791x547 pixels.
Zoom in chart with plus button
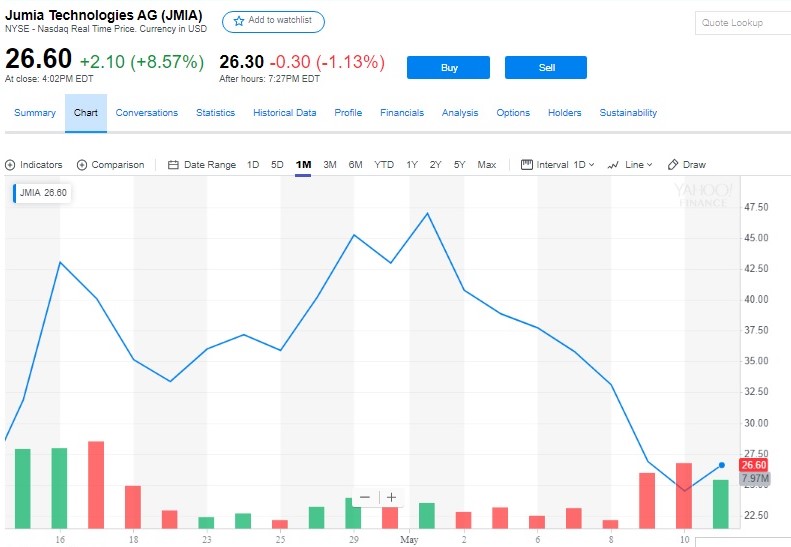[x=391, y=497]
